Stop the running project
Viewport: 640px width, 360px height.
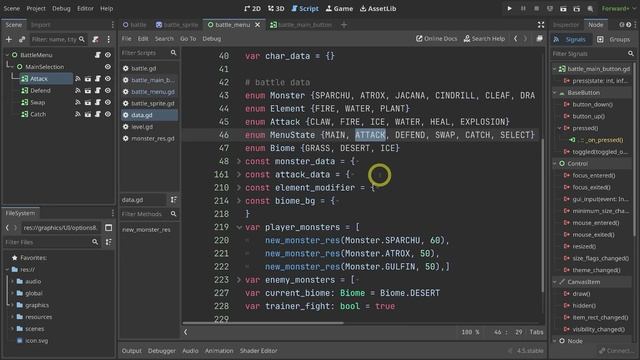[x=536, y=9]
